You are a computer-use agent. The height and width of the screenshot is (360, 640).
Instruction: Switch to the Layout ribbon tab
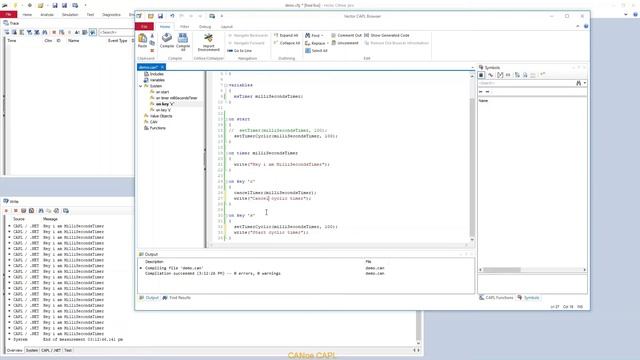pos(227,27)
